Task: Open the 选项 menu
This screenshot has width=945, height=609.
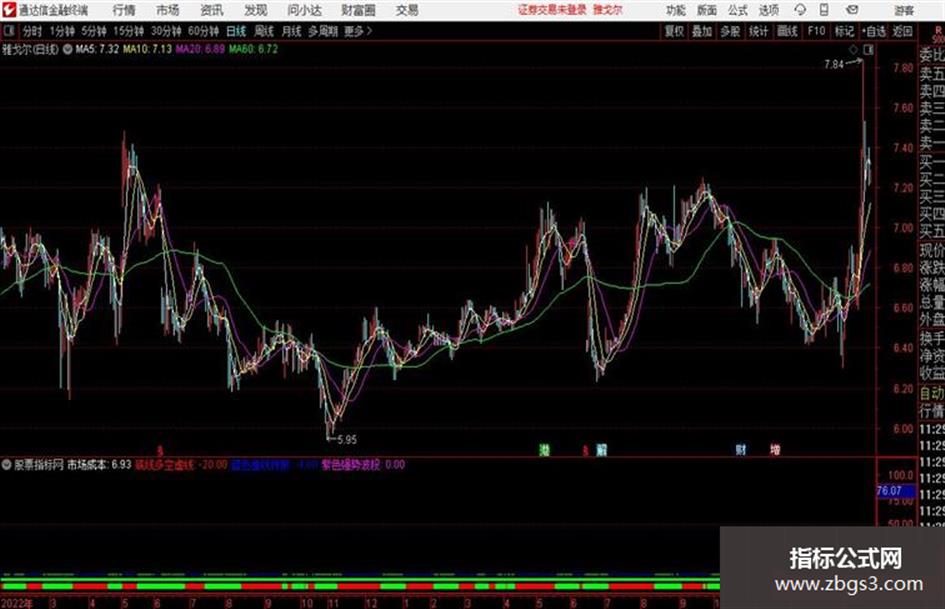Action: tap(768, 10)
